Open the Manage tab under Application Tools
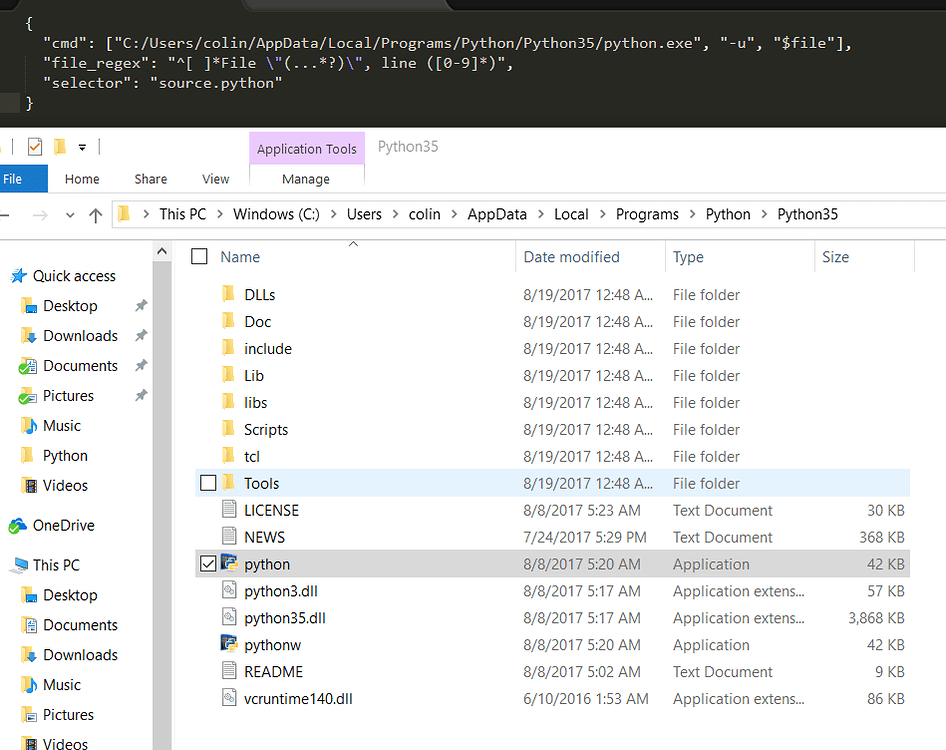This screenshot has width=946, height=750. coord(306,179)
